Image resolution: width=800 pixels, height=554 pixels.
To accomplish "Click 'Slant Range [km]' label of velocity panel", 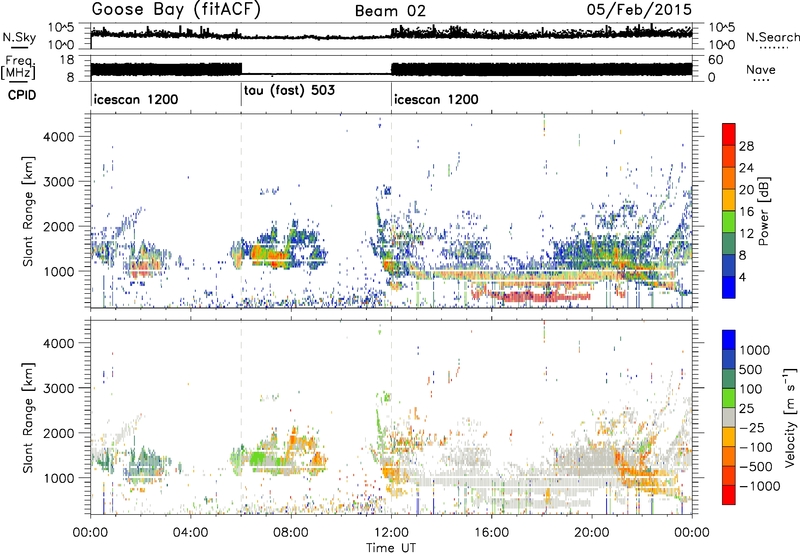I will point(28,417).
